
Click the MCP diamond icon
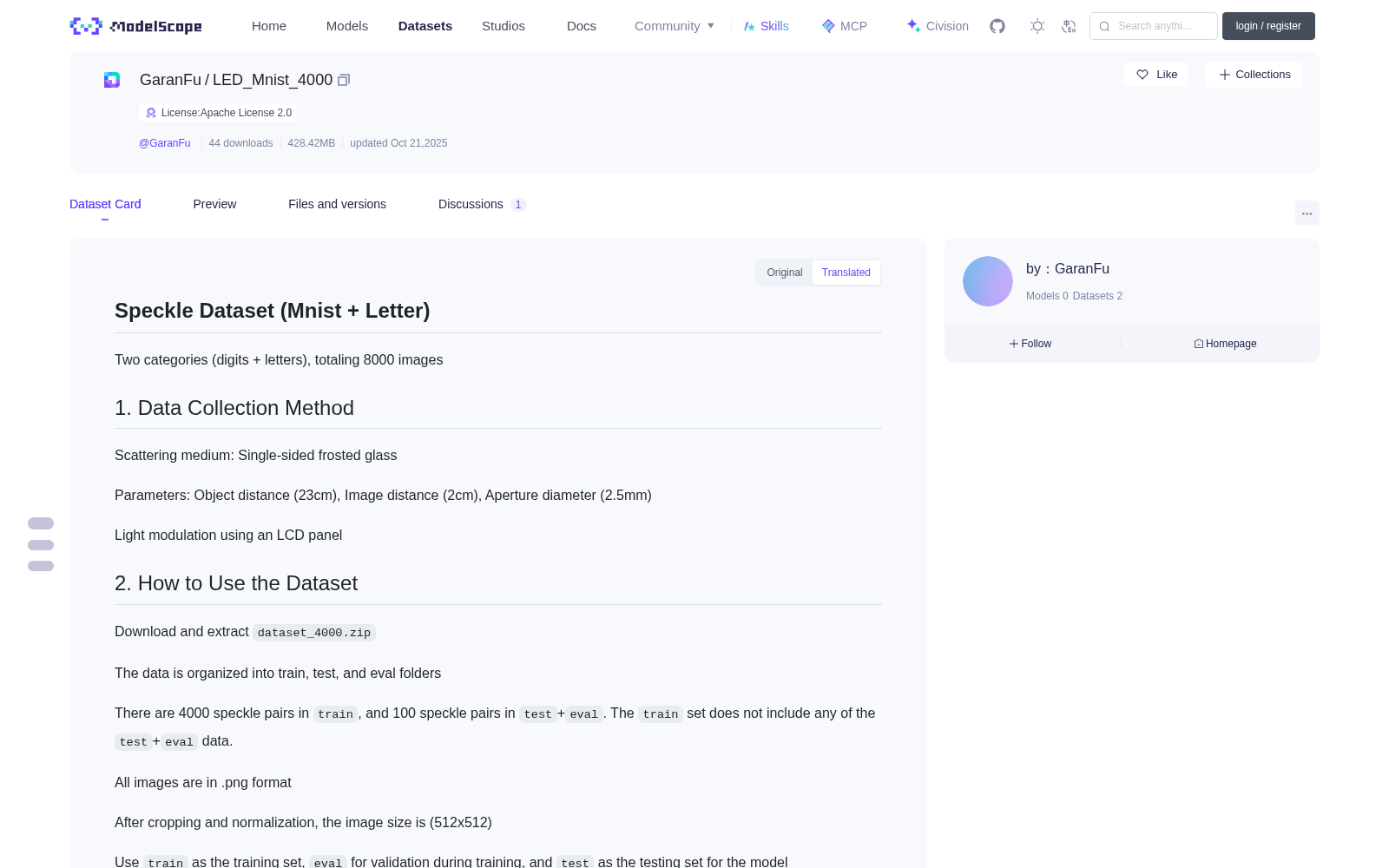point(828,26)
